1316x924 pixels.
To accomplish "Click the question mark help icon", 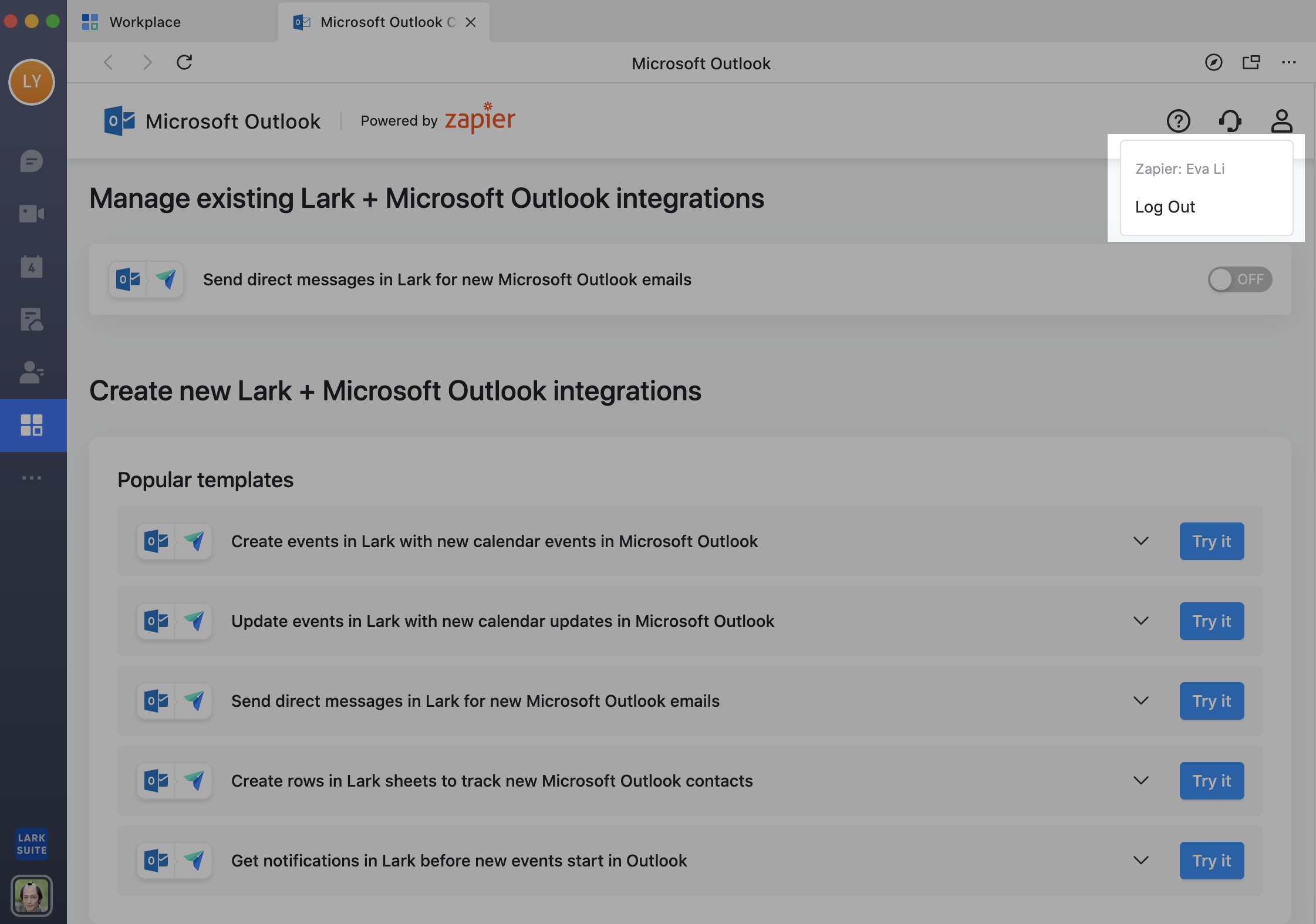I will click(1178, 121).
